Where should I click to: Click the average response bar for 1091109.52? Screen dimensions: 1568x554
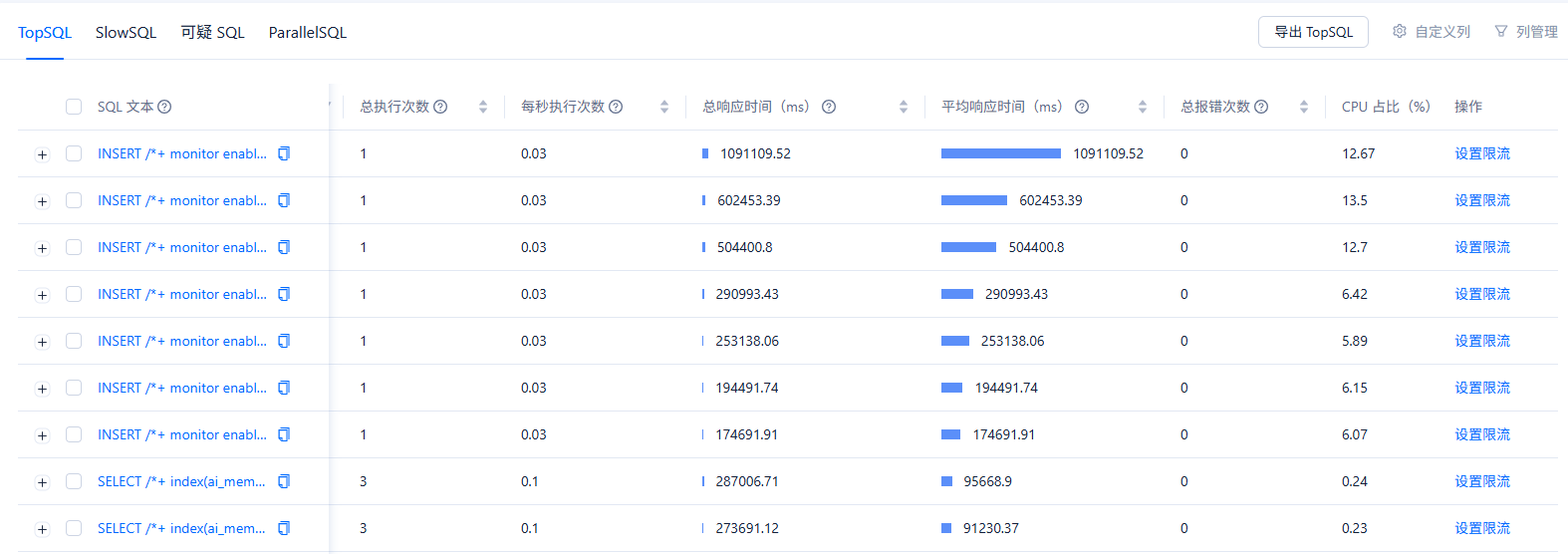point(1000,153)
